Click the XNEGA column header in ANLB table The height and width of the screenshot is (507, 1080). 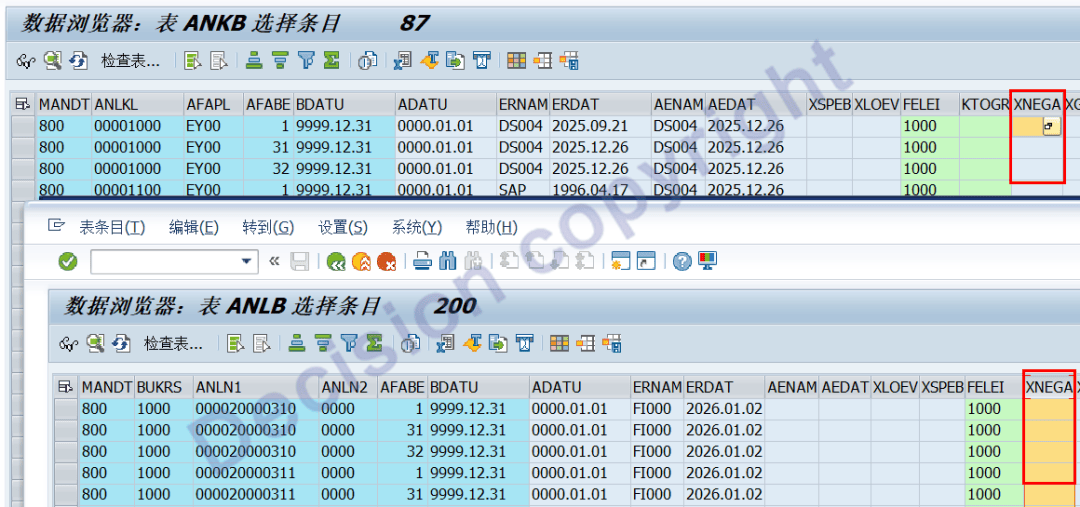1048,387
